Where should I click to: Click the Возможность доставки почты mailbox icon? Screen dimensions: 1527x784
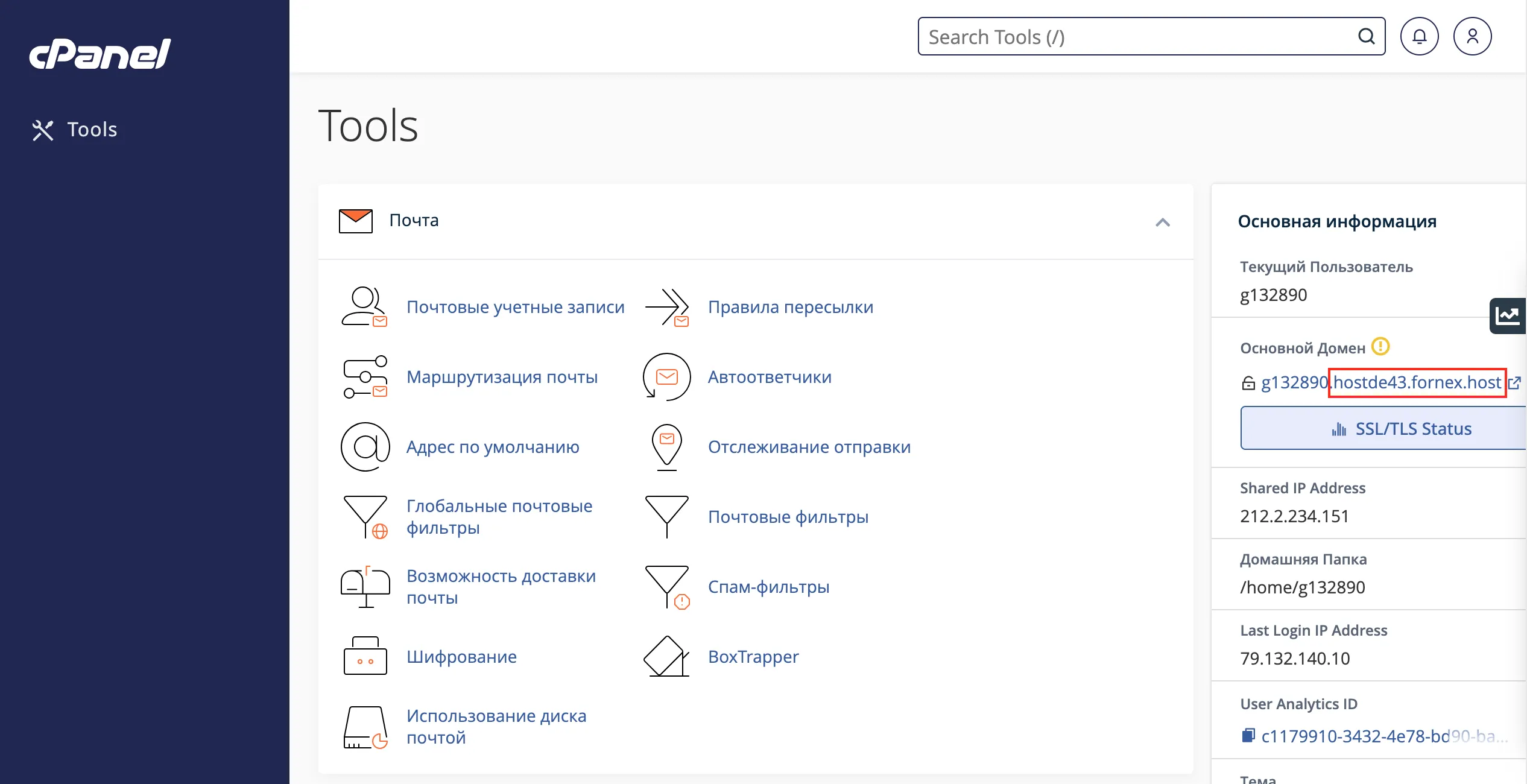point(365,587)
